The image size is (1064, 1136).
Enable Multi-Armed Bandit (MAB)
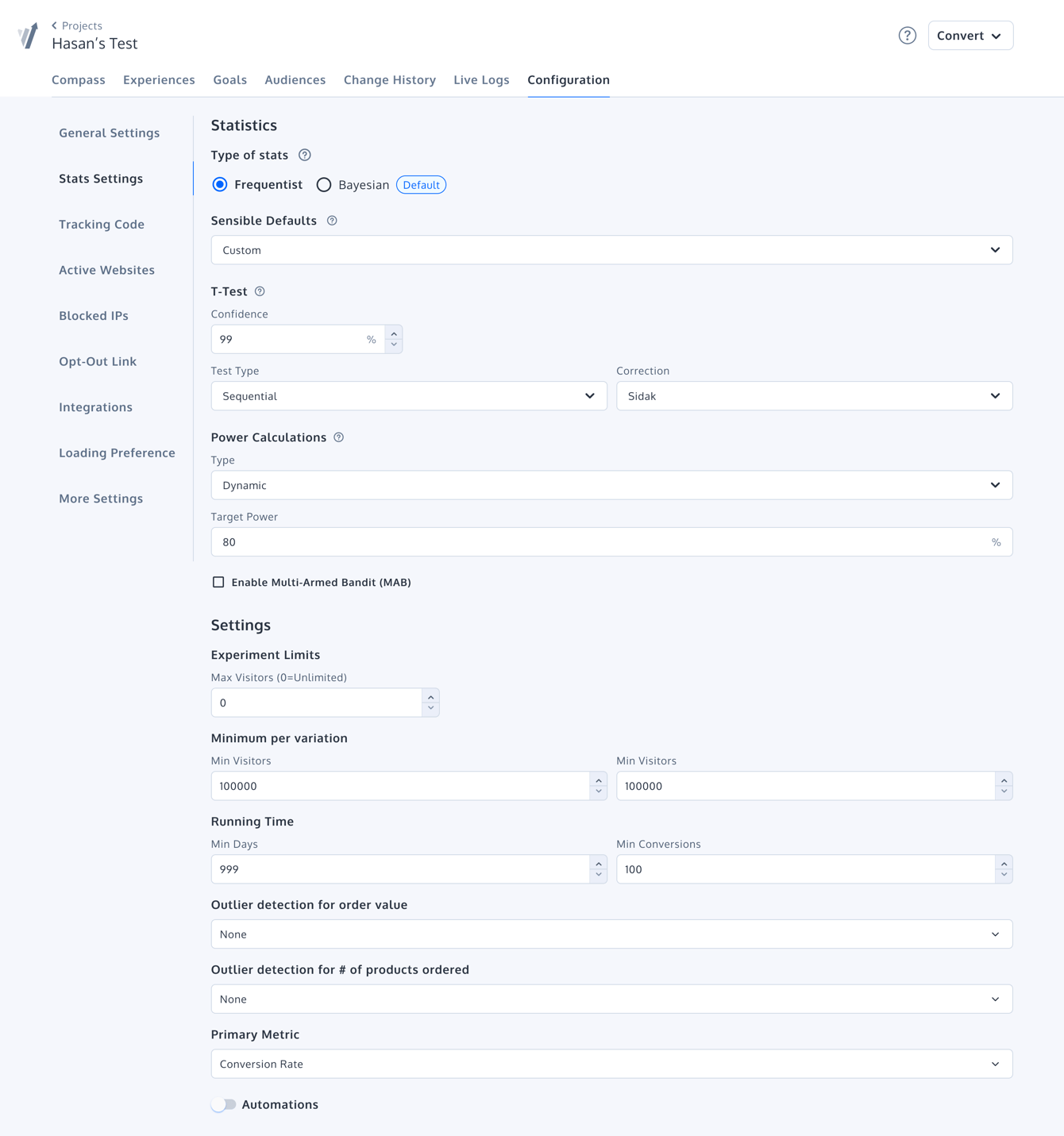[x=218, y=582]
